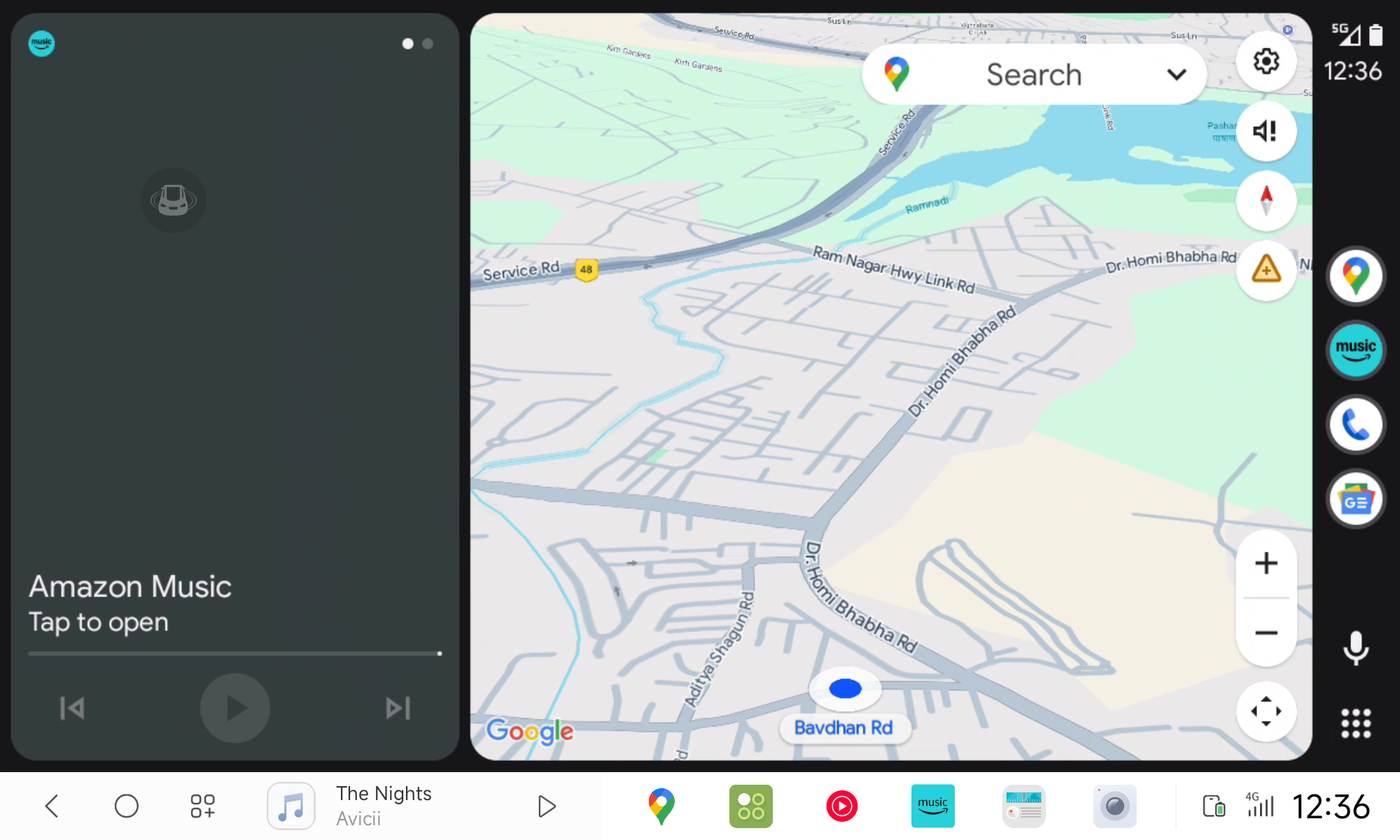Tap the compass north indicator
The height and width of the screenshot is (840, 1400).
click(1266, 201)
